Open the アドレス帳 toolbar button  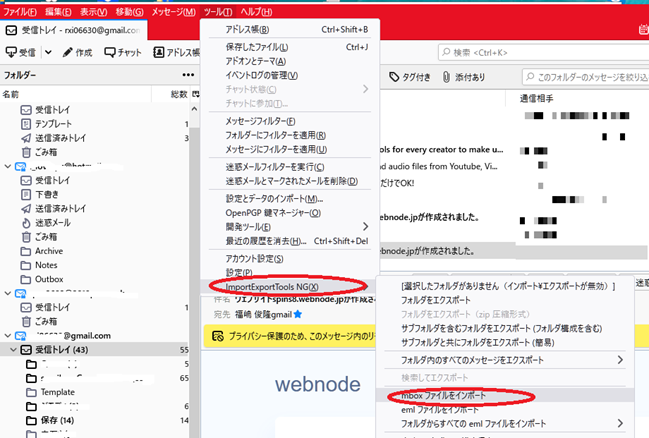[x=176, y=52]
